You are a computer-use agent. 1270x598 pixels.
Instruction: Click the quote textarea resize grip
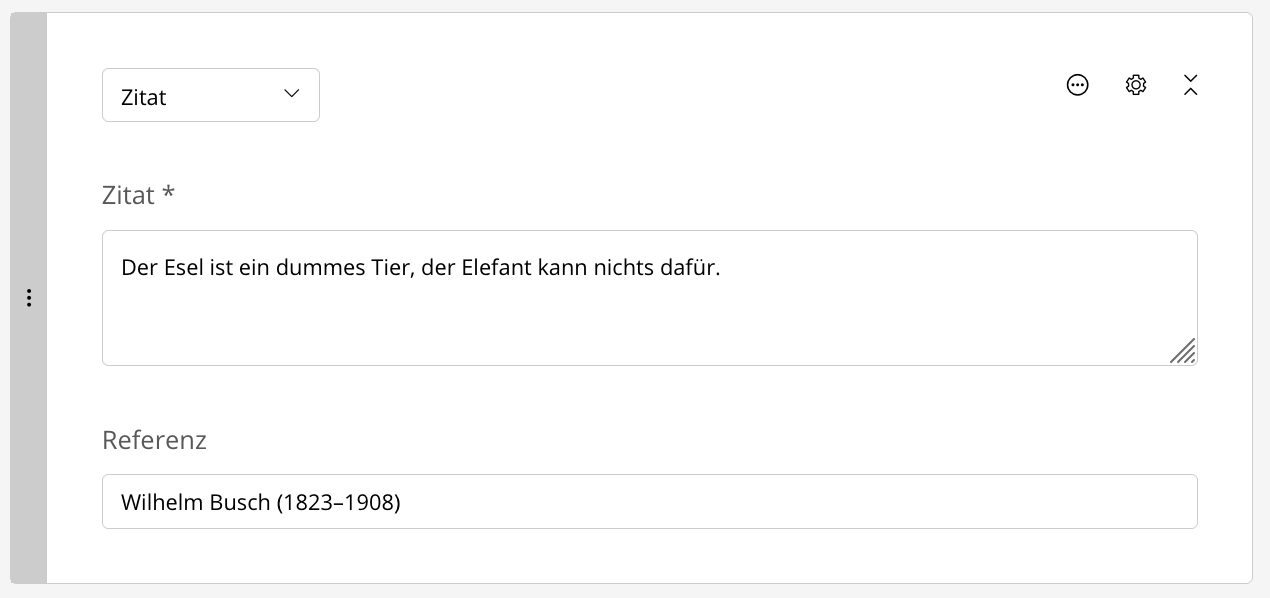click(1183, 351)
